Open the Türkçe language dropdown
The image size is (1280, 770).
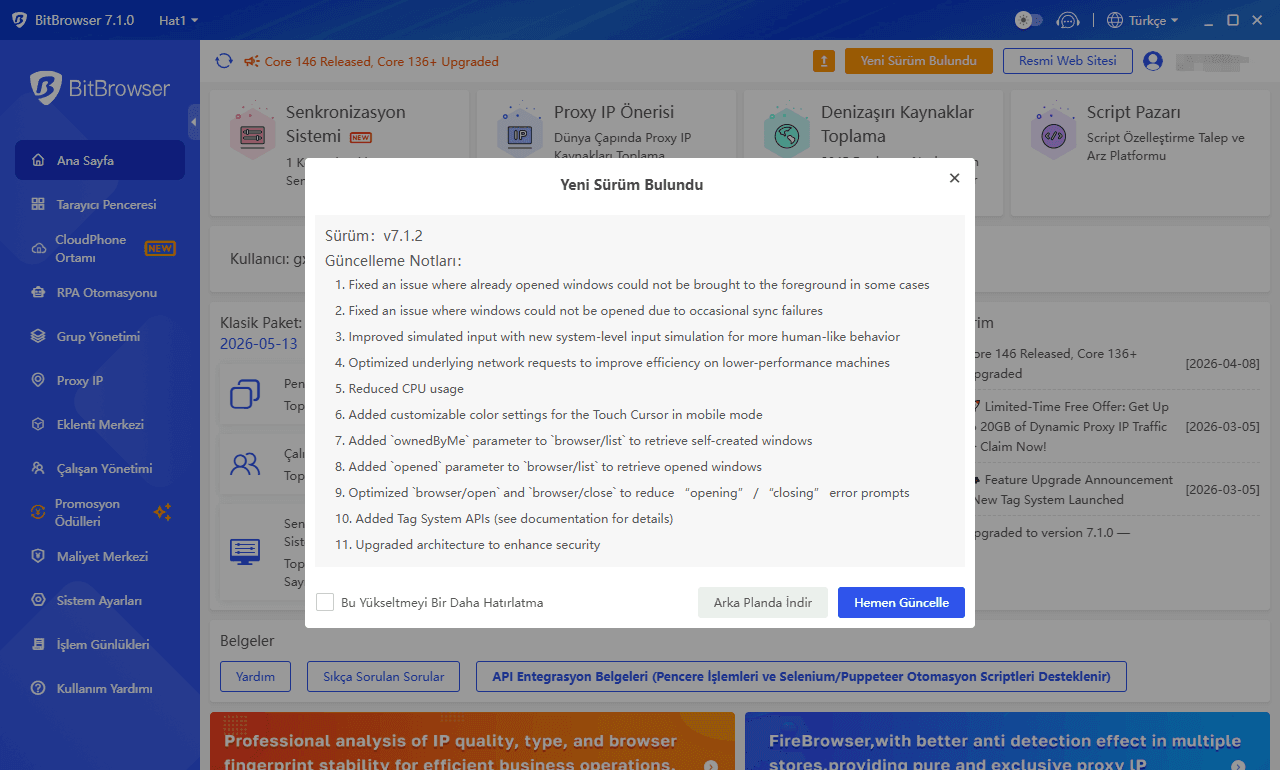click(x=1143, y=20)
